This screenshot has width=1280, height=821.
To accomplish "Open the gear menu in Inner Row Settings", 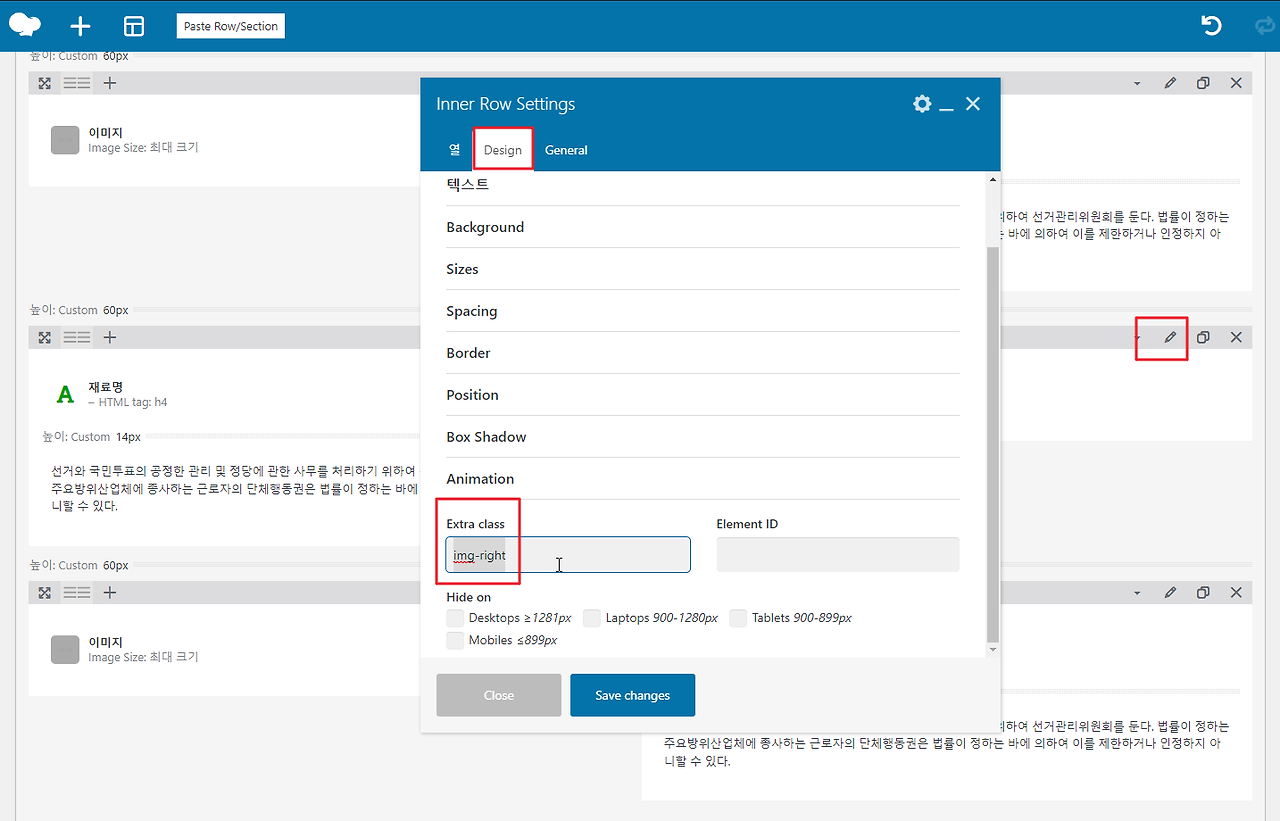I will (922, 104).
